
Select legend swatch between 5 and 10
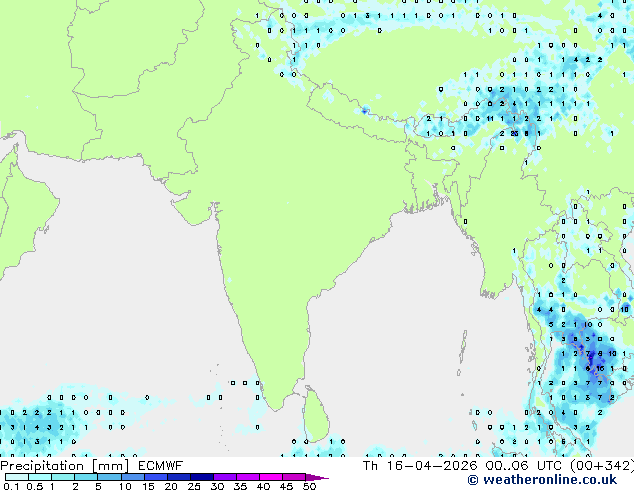[x=109, y=477]
